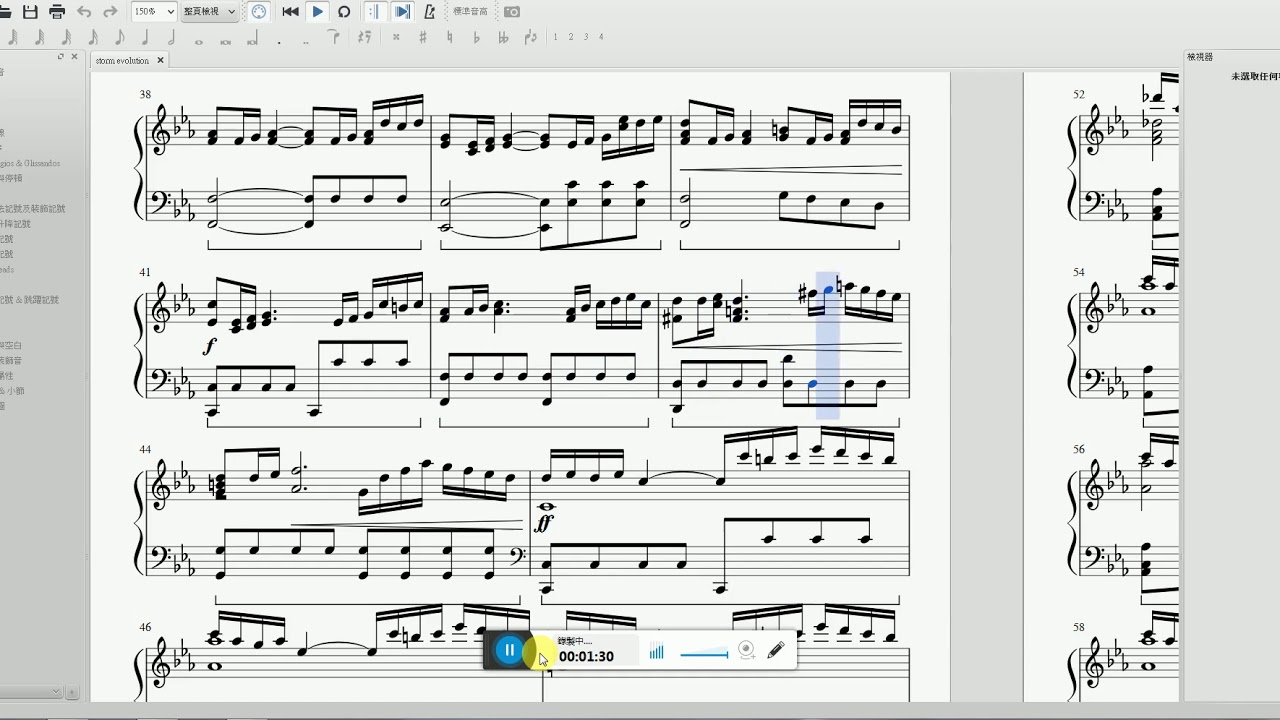
Task: Click measure number 44
Action: click(145, 449)
